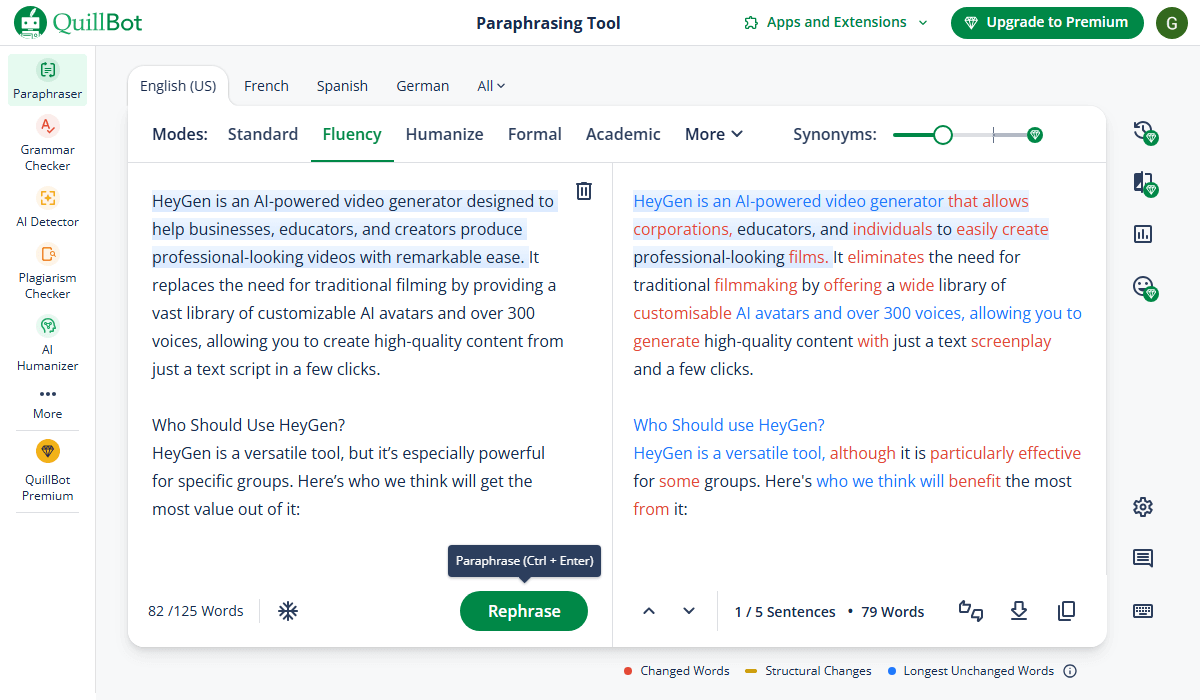Click the '1 / 5 Sentences' indicator
Viewport: 1200px width, 700px height.
tap(785, 612)
